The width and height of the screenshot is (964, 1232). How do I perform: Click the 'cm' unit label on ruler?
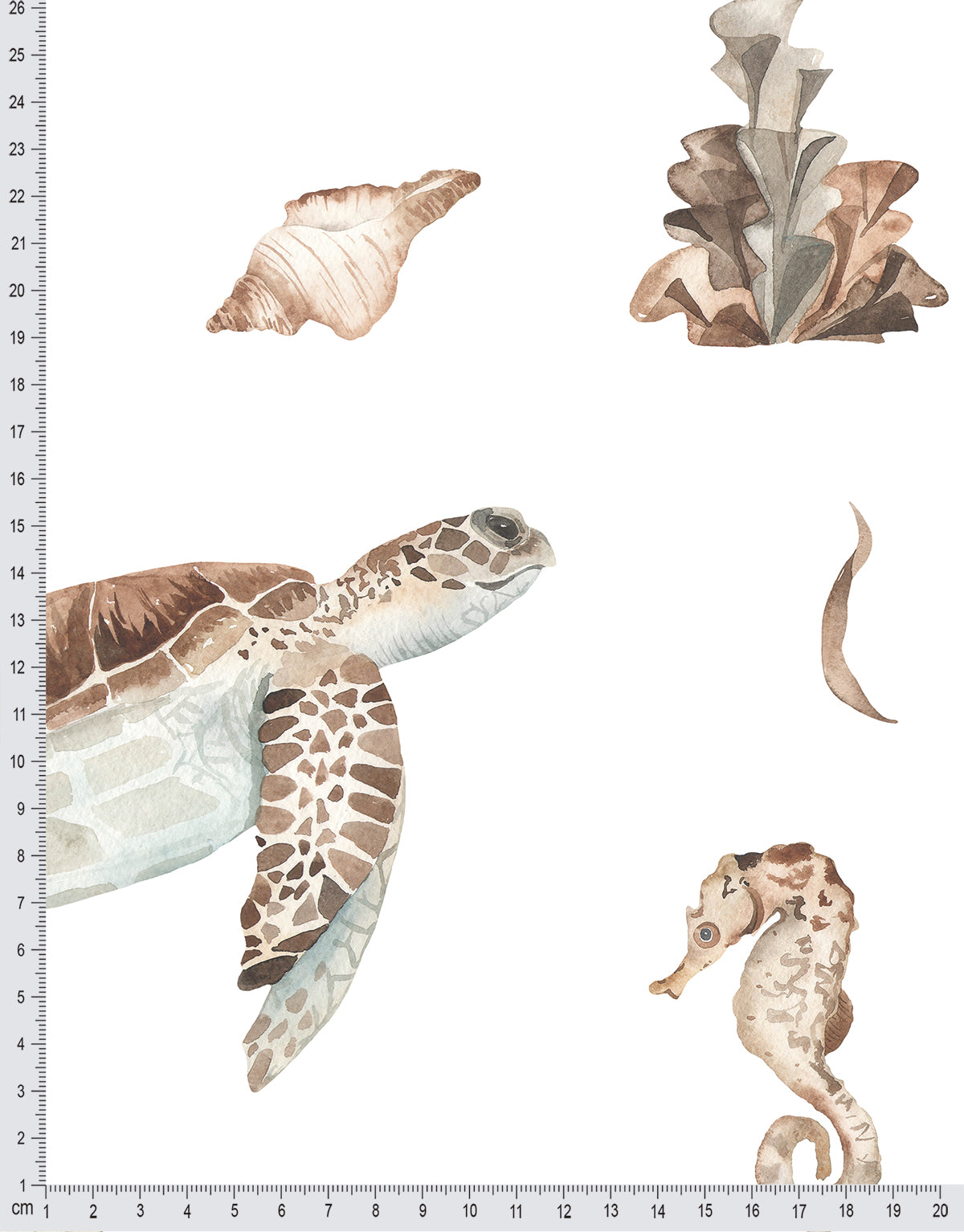pyautogui.click(x=22, y=1208)
